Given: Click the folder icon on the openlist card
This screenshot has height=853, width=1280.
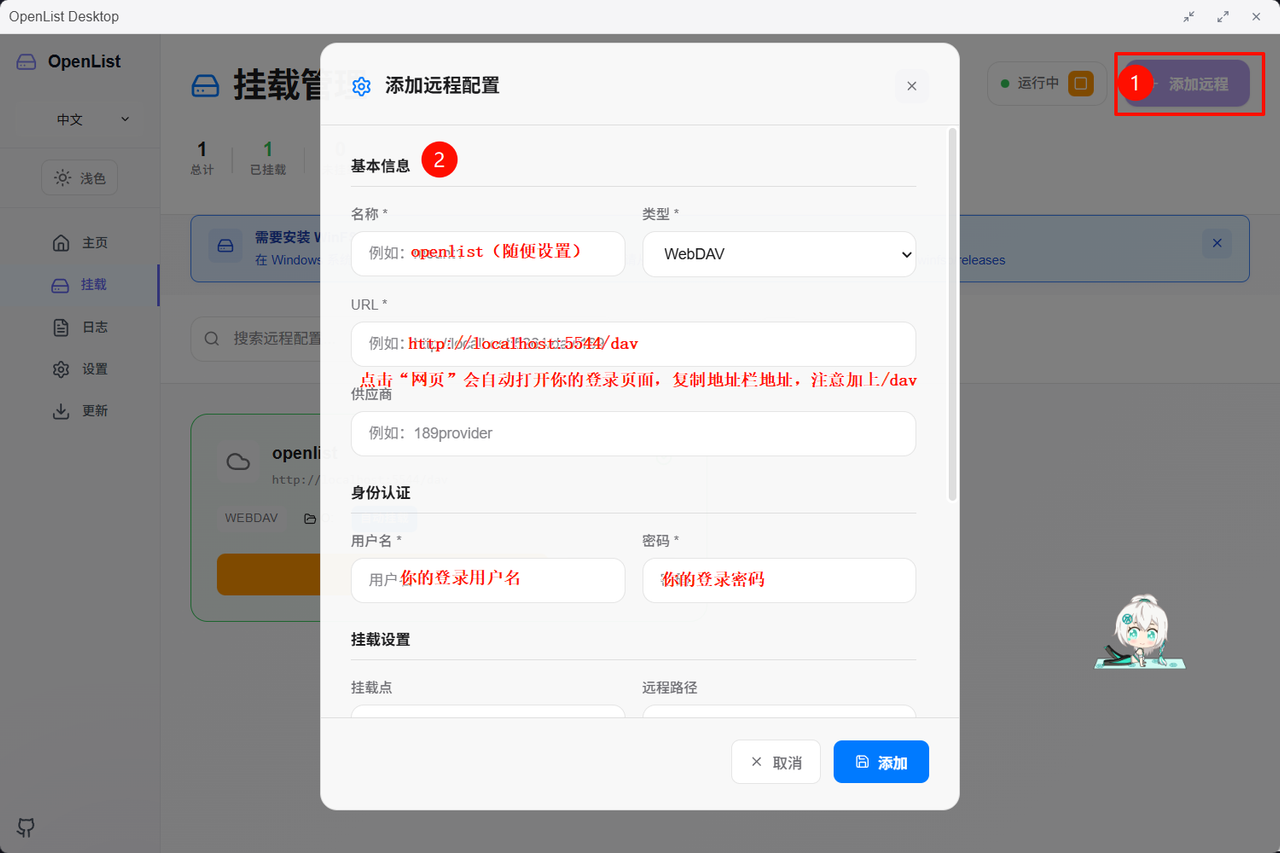Looking at the screenshot, I should (310, 519).
